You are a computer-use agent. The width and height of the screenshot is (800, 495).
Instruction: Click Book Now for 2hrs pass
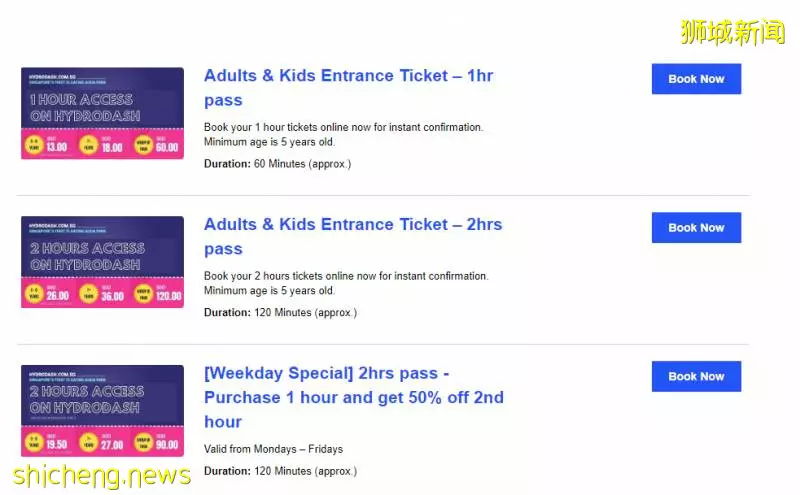coord(696,228)
